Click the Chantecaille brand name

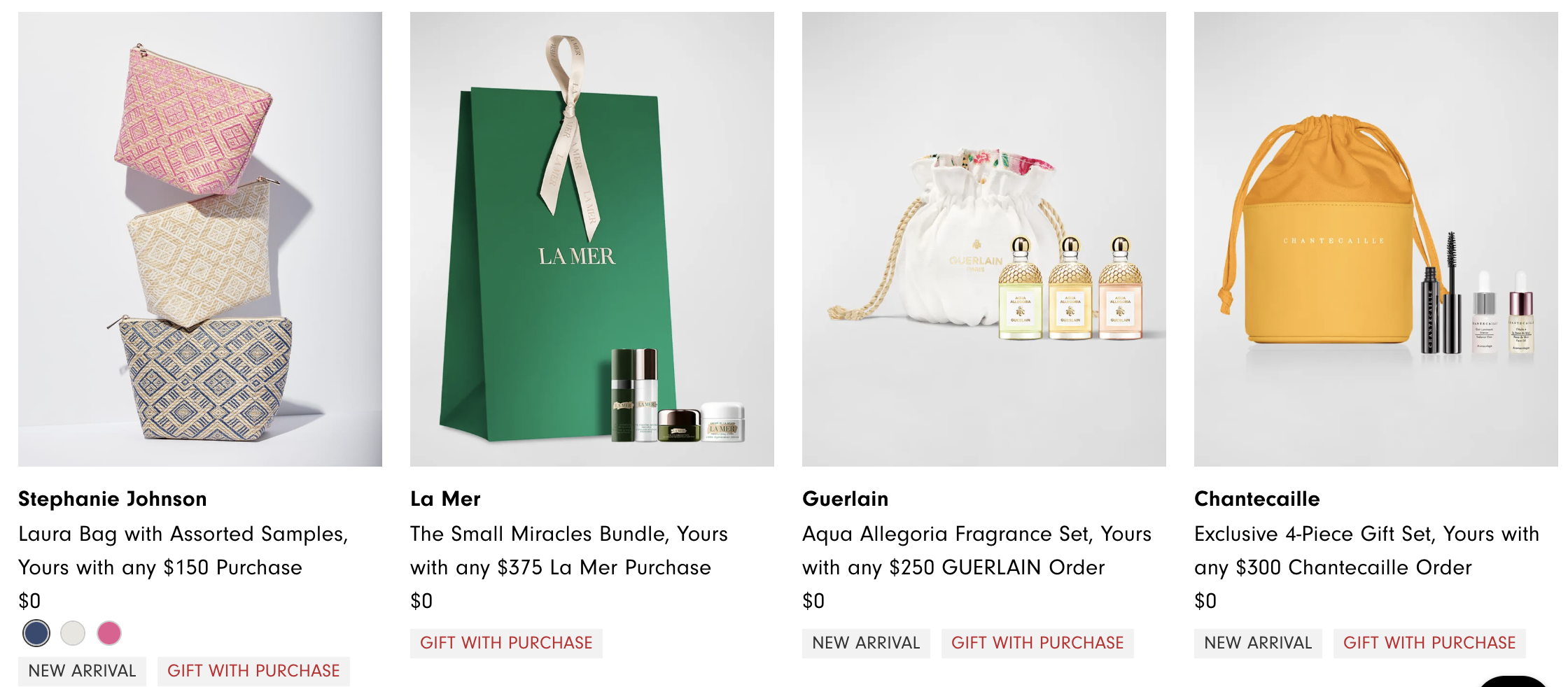(1257, 499)
